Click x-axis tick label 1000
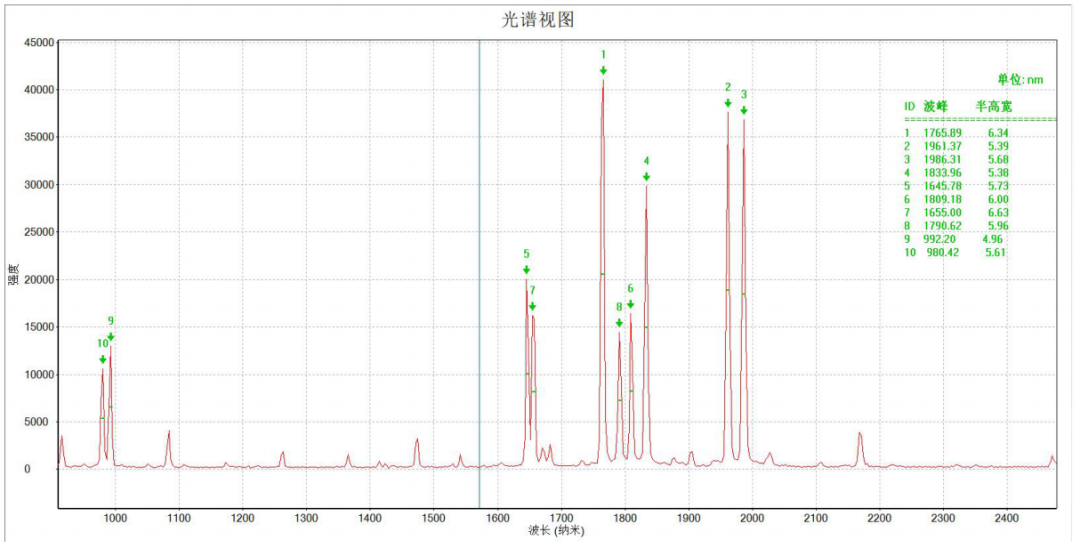1080x548 pixels. coord(115,516)
